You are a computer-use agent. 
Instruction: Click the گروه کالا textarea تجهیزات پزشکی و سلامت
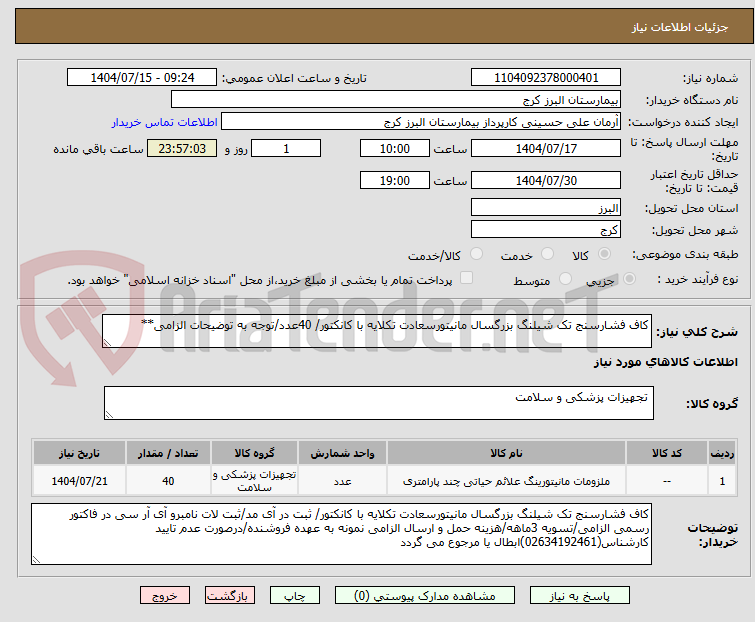pos(378,403)
